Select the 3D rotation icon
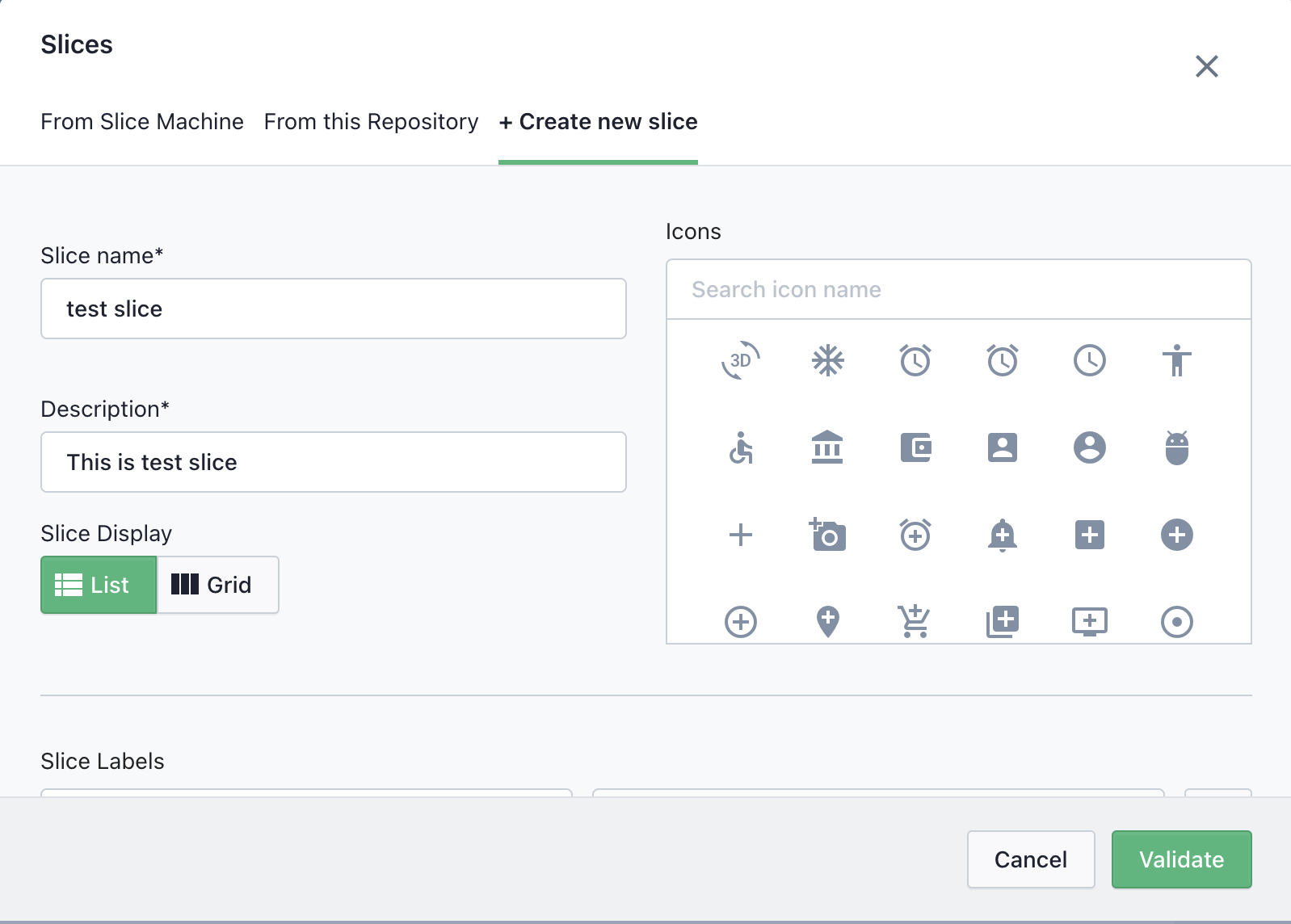The width and height of the screenshot is (1291, 924). pos(740,360)
